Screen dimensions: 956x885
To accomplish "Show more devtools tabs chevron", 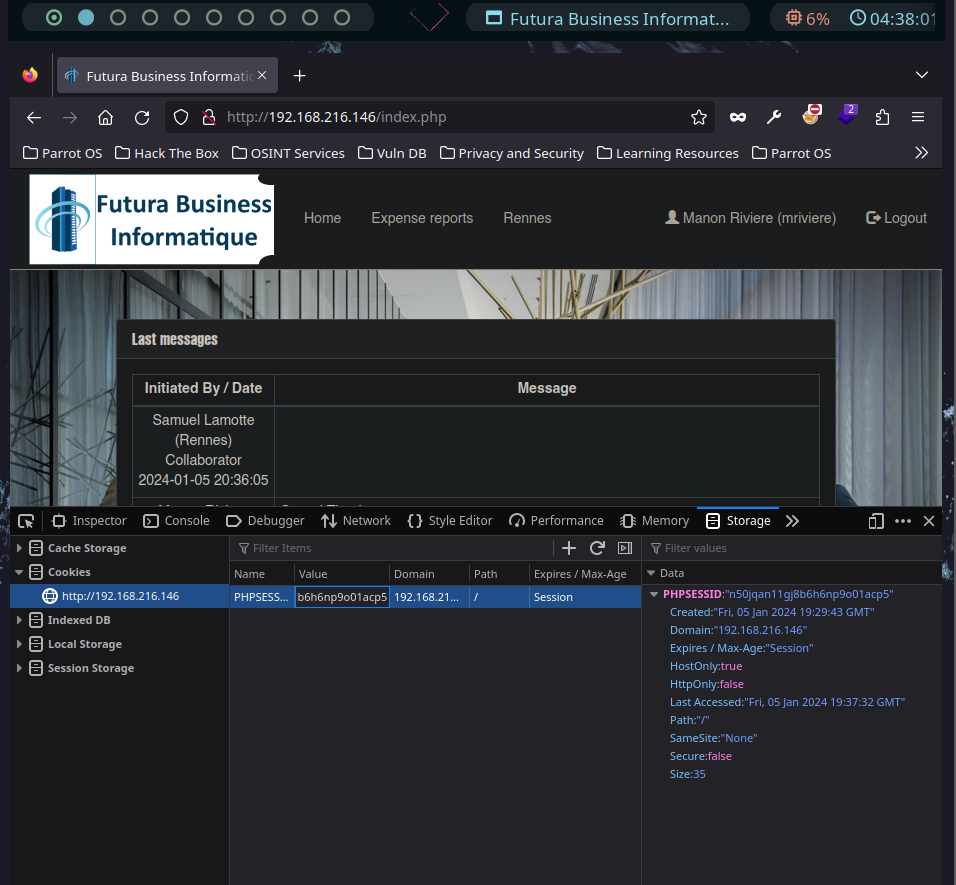I will 792,521.
